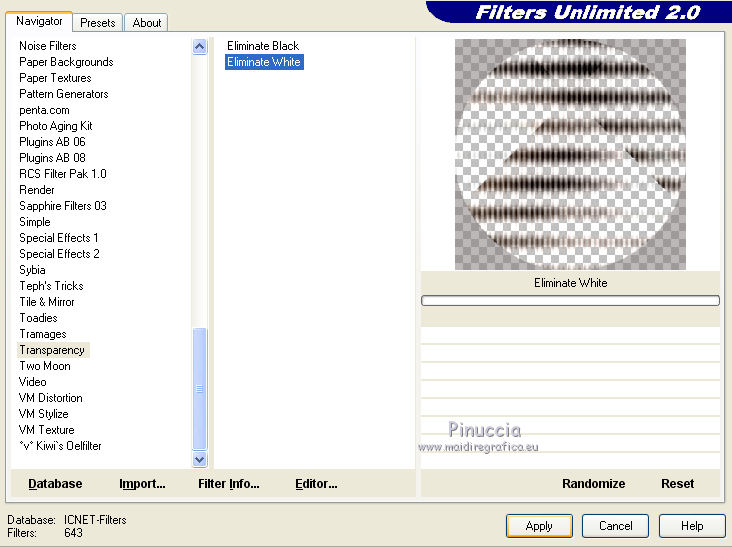
Task: Select Teph's Tricks category
Action: (51, 286)
